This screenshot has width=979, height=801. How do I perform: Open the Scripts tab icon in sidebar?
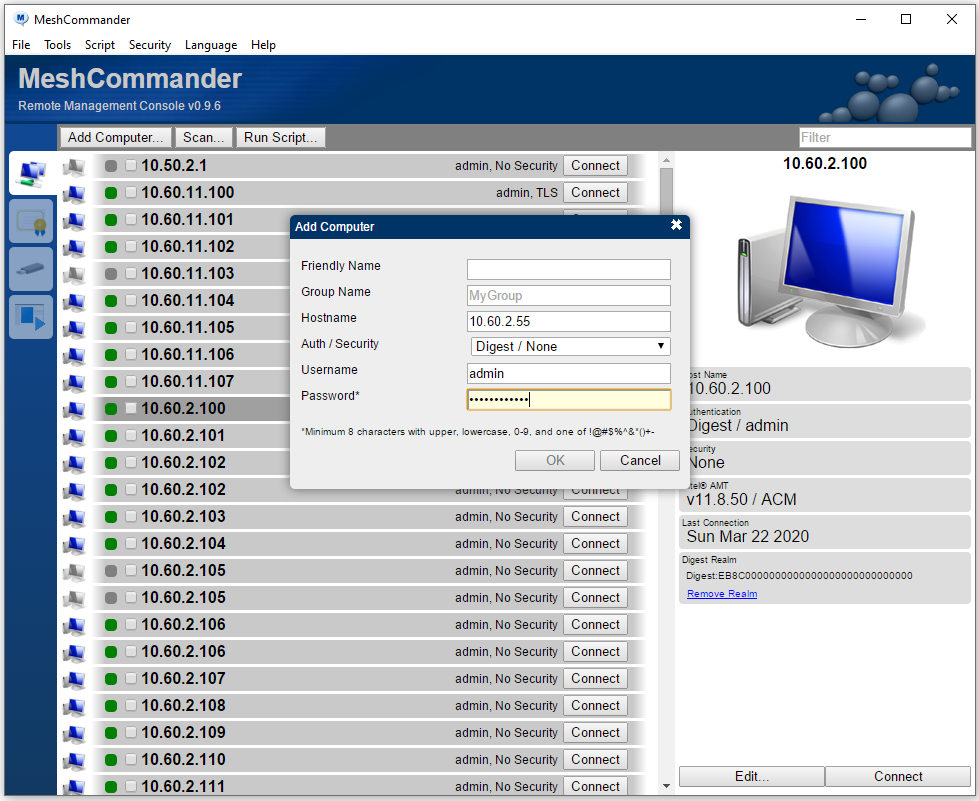coord(31,317)
